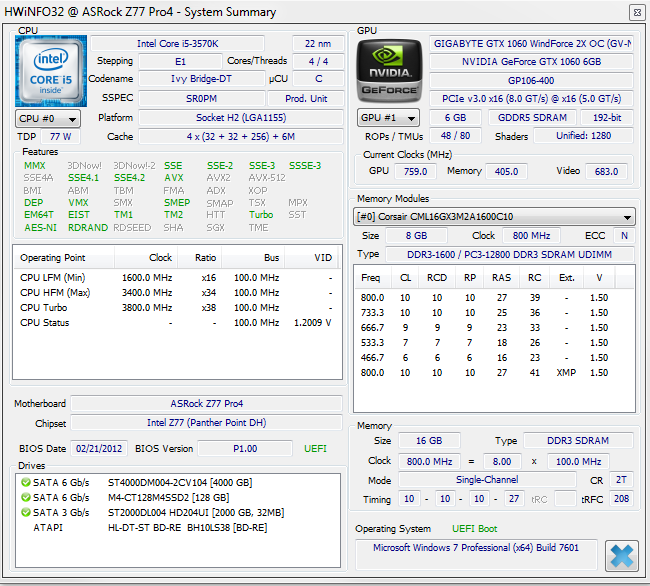
Task: Click the GDDR5 SDRAM field
Action: coord(532,118)
